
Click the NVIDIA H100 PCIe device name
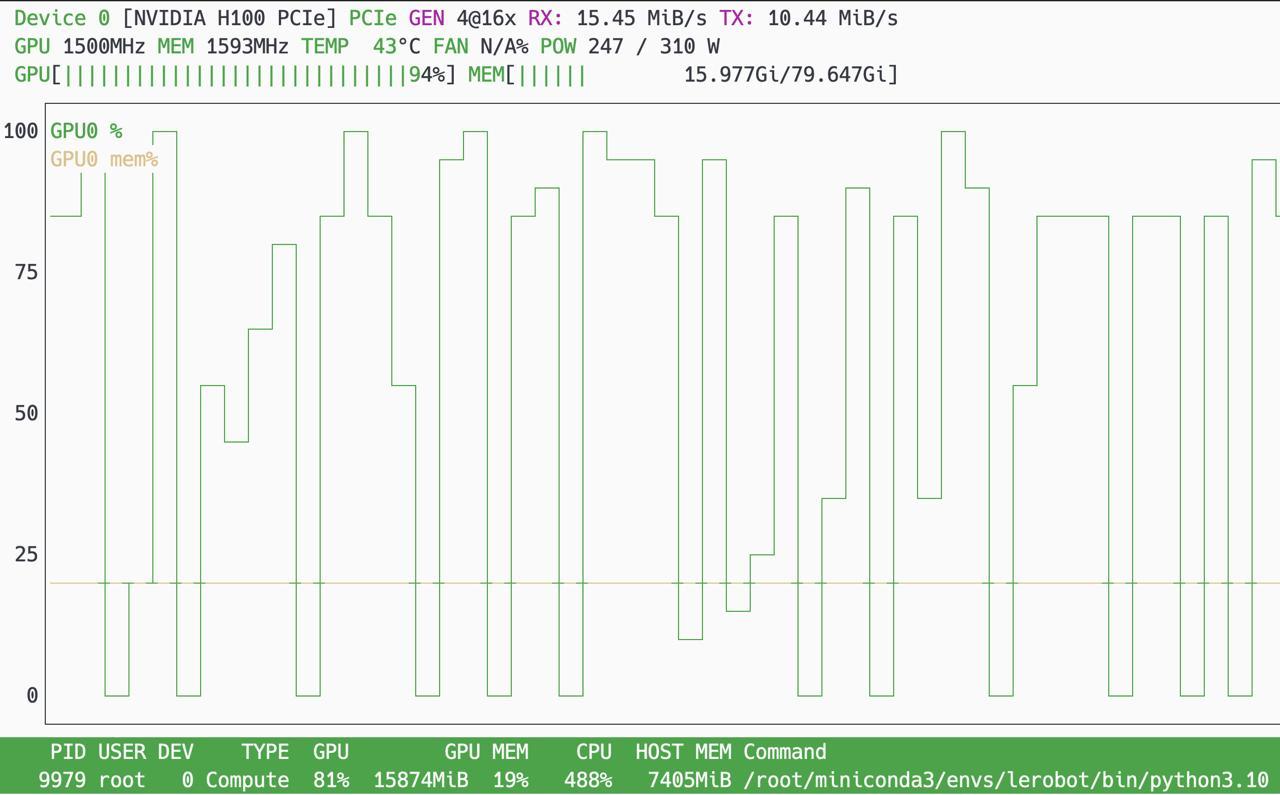229,18
